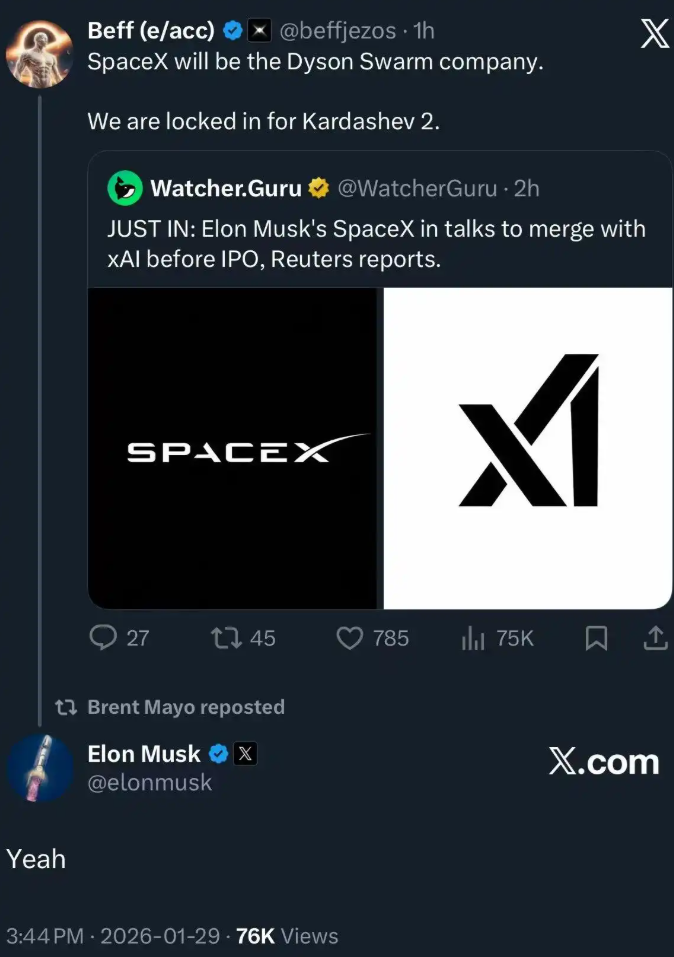Click the retweet icon showing 45 reposts

(x=228, y=638)
